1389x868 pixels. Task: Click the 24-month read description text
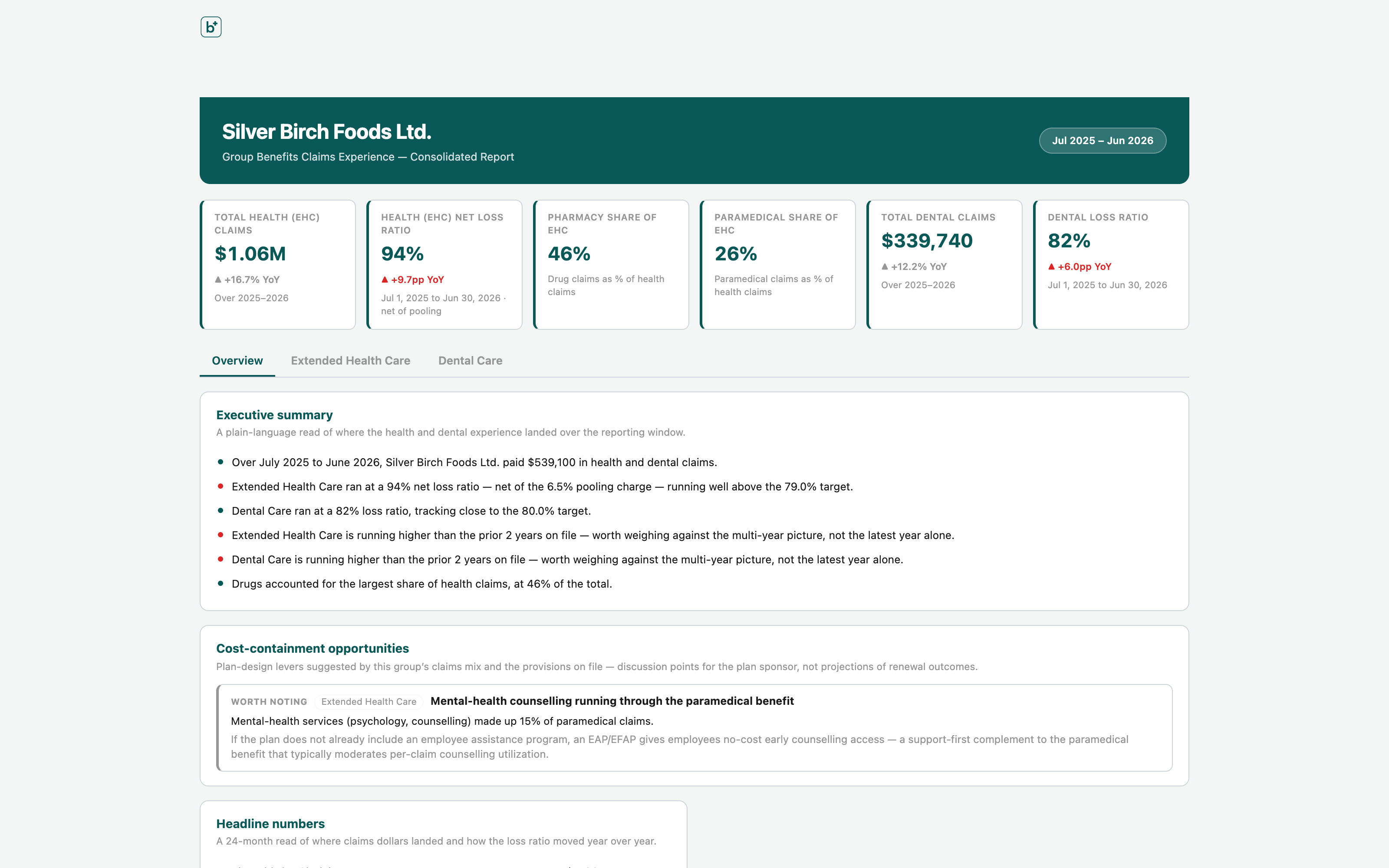[x=436, y=841]
